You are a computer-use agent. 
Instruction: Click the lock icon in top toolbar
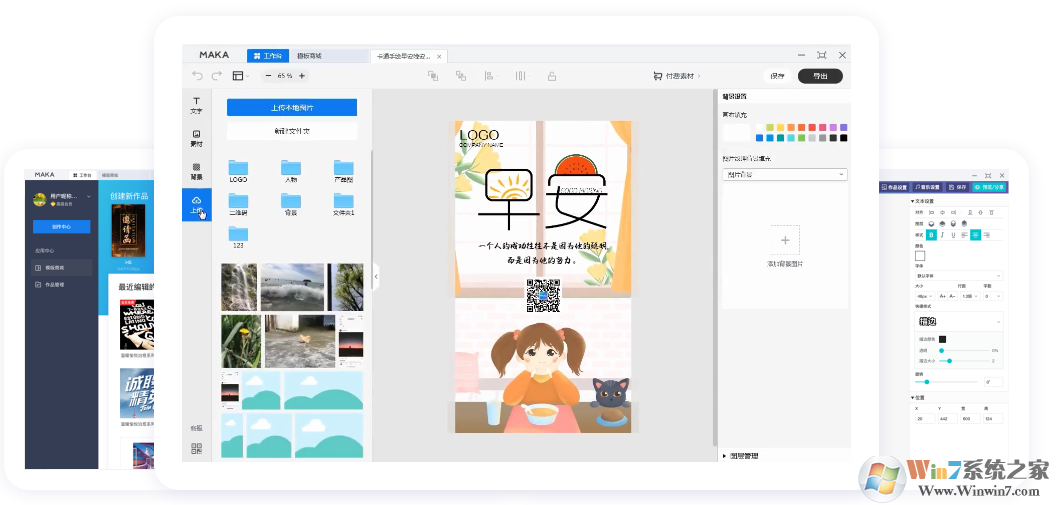pos(551,76)
